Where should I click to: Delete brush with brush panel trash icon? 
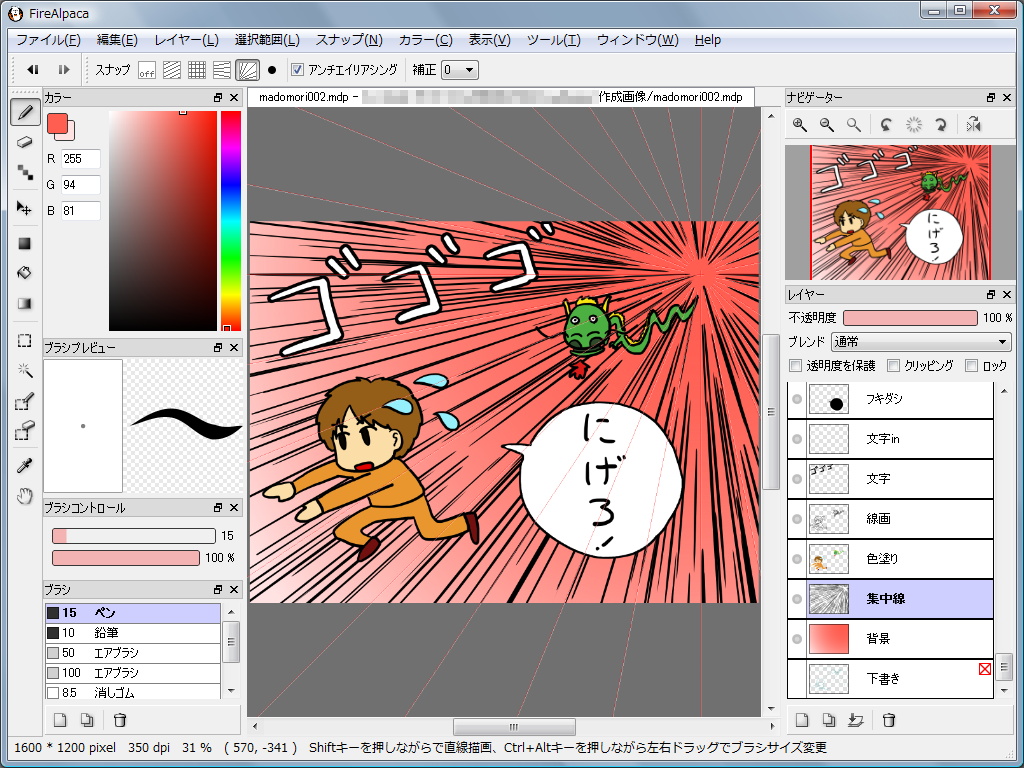click(120, 720)
